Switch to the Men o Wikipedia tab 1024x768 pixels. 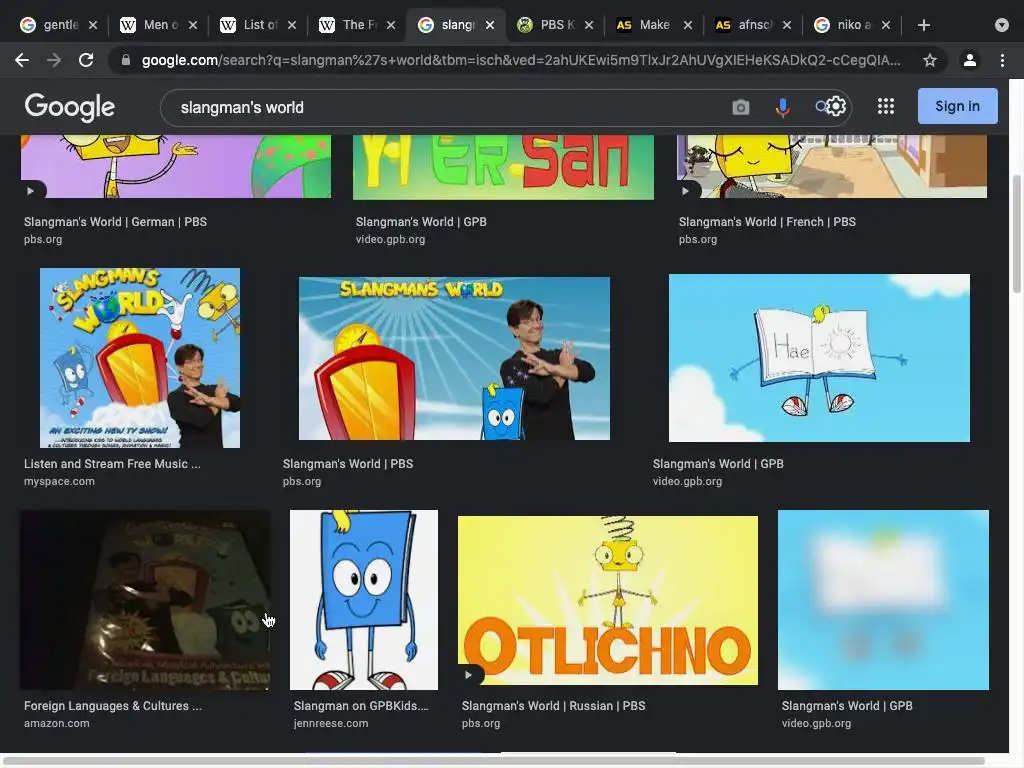[x=159, y=25]
